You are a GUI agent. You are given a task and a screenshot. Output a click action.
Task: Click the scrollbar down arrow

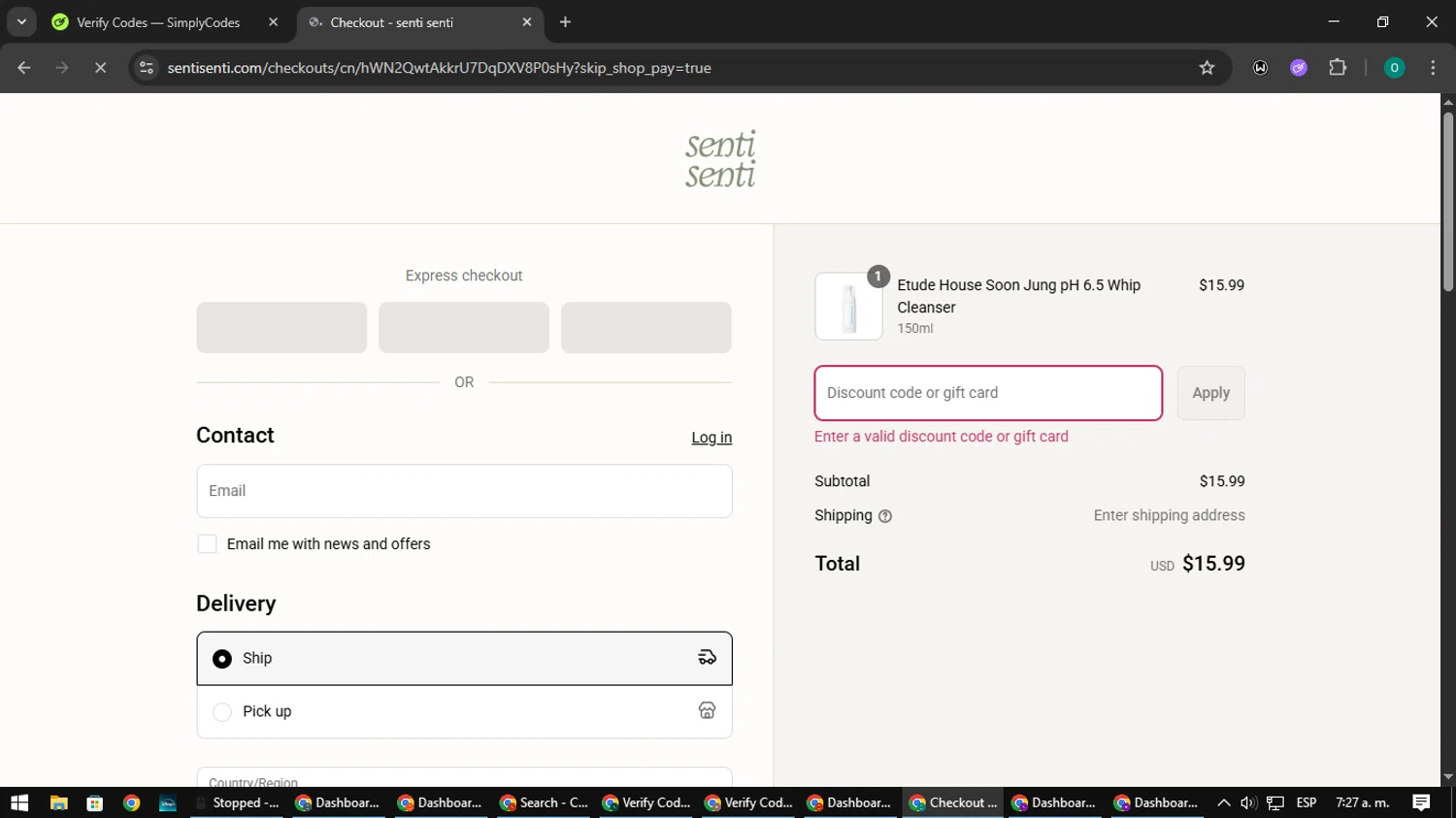(x=1448, y=777)
